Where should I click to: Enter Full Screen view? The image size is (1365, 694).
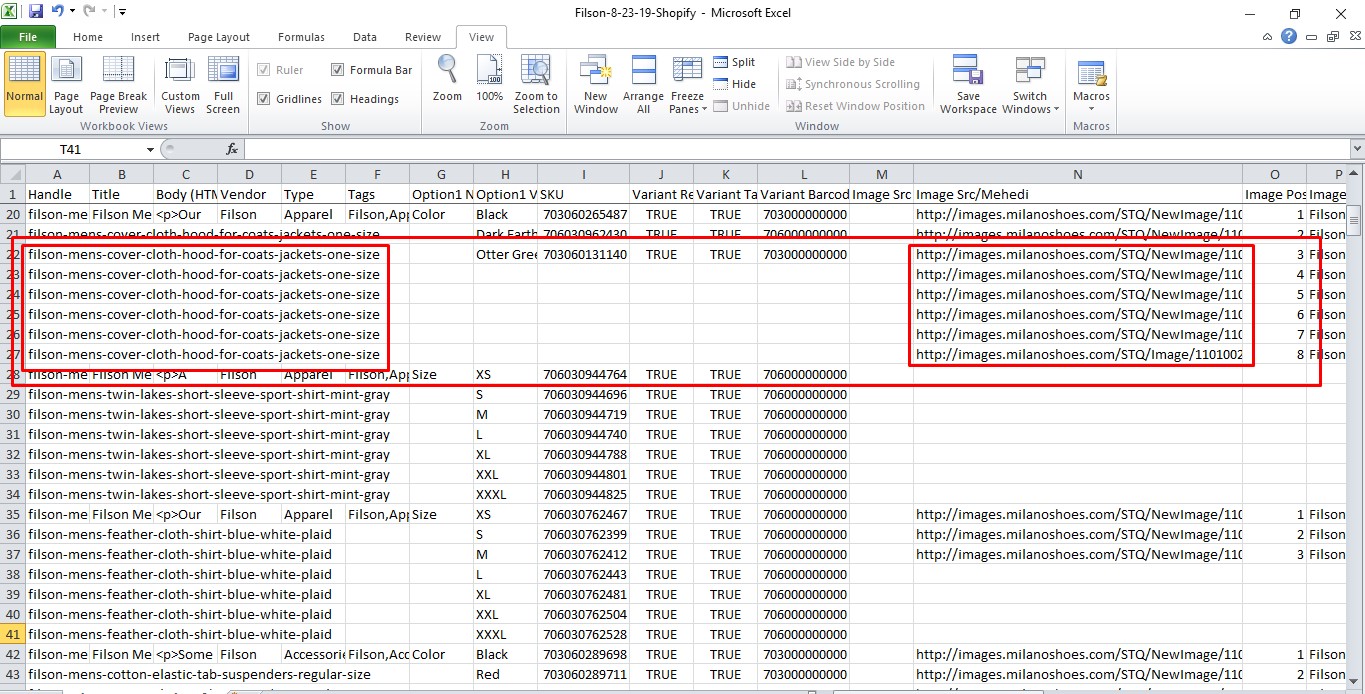coord(223,84)
